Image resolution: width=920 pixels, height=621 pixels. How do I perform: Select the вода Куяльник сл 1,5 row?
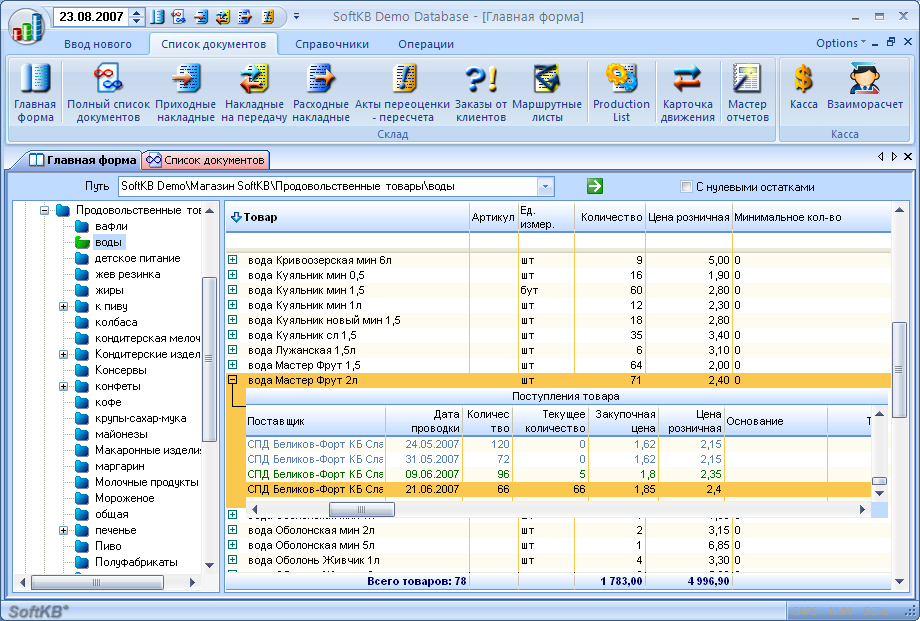558,335
